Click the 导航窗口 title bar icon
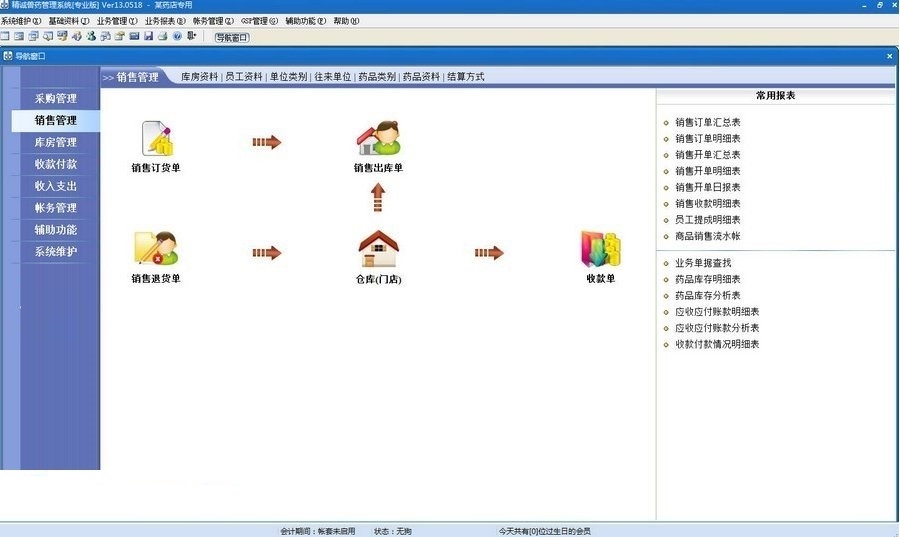This screenshot has height=537, width=900. pyautogui.click(x=7, y=56)
